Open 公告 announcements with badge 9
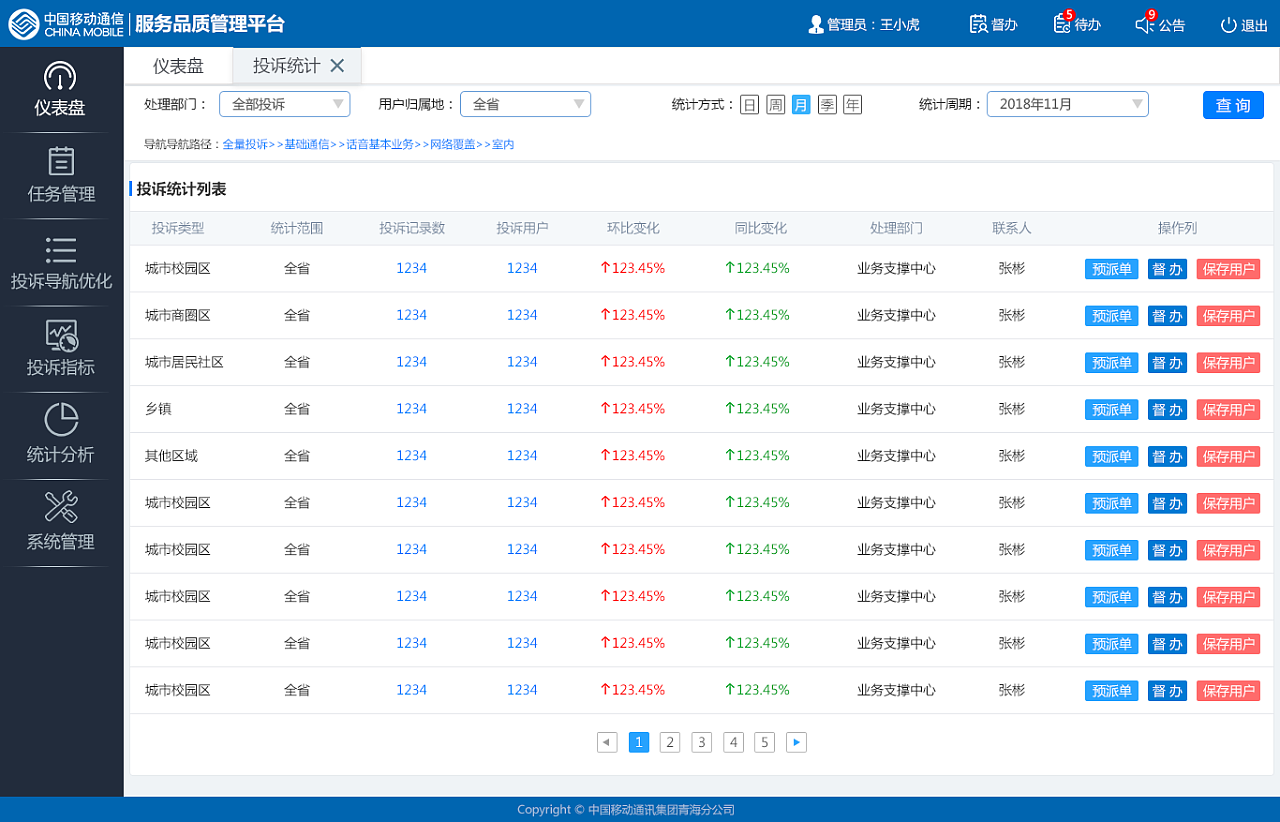The width and height of the screenshot is (1280, 822). click(x=1161, y=24)
